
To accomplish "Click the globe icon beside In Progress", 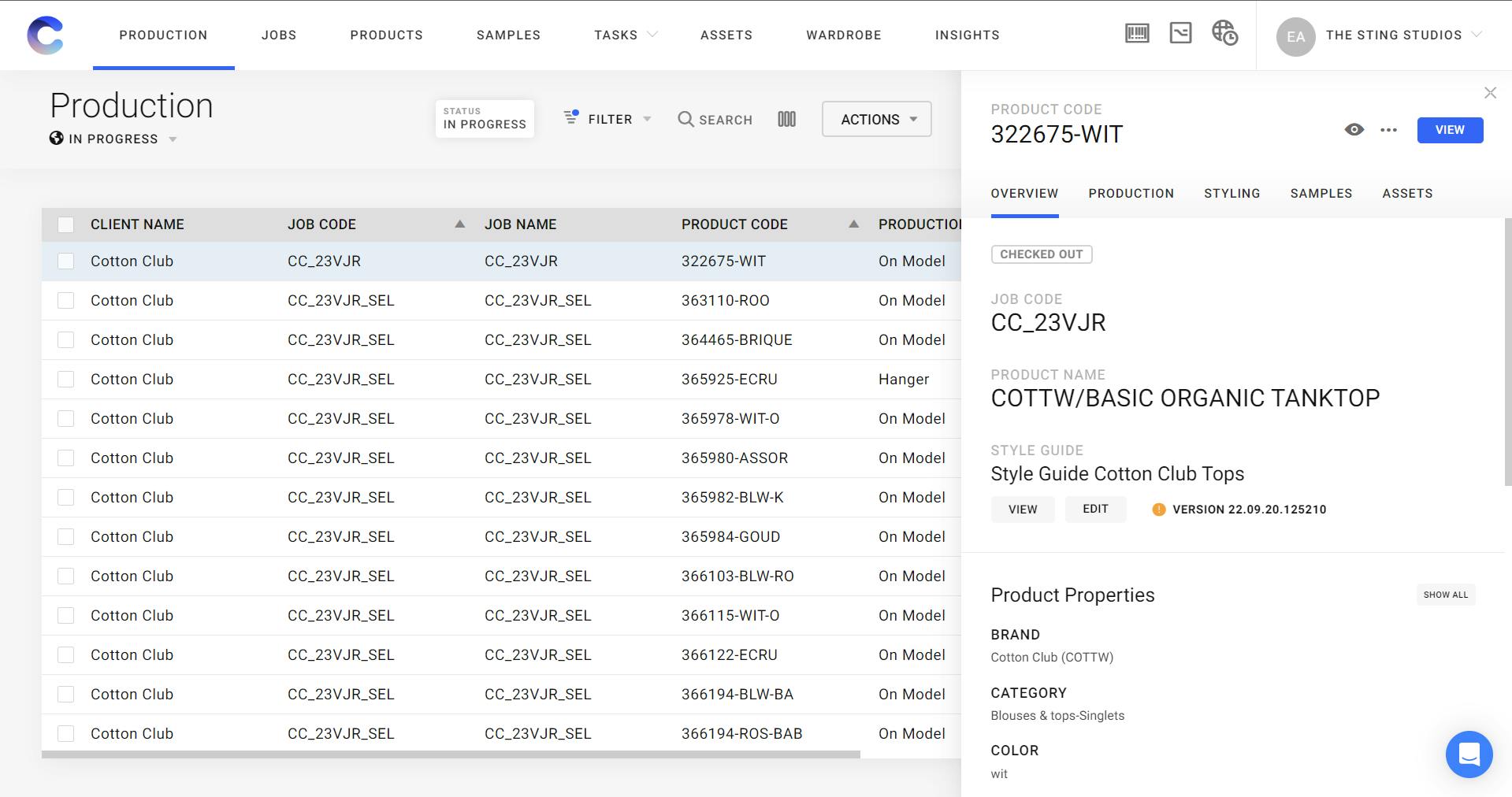I will [x=57, y=139].
